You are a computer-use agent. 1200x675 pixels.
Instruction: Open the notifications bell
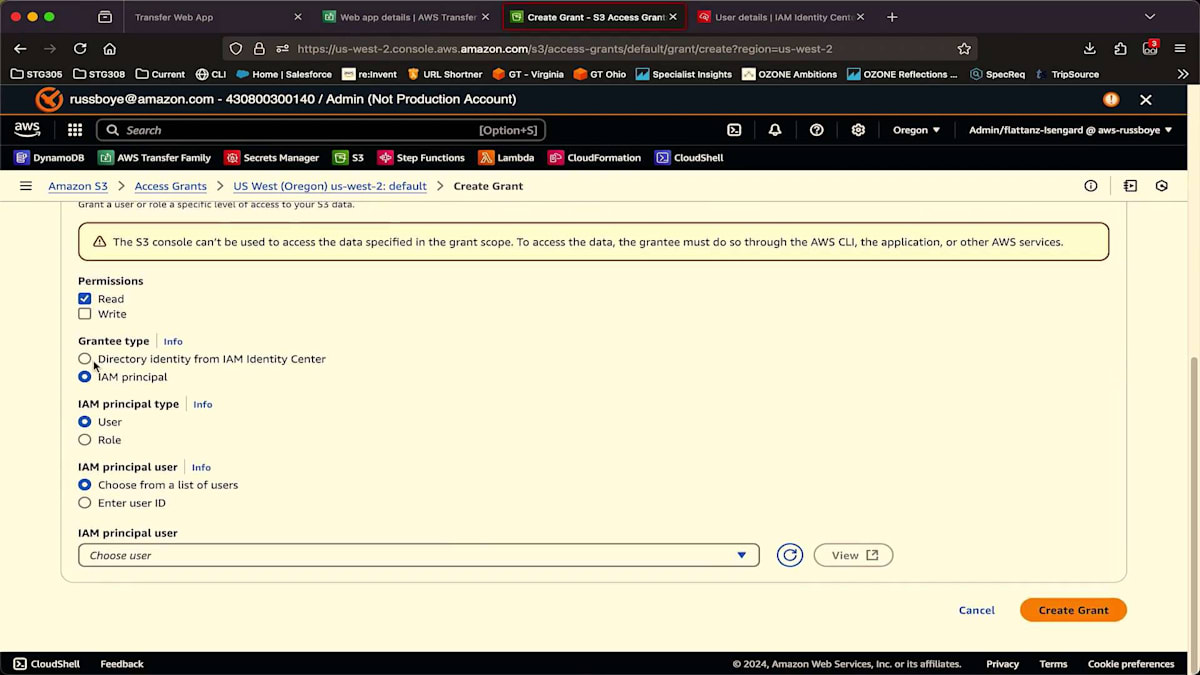coord(775,130)
